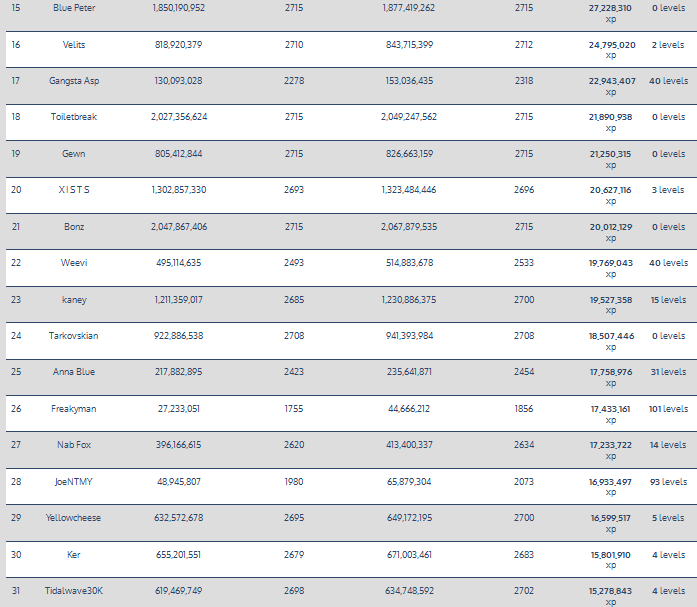The height and width of the screenshot is (607, 697).
Task: Click the player name Gewn
Action: 74,154
